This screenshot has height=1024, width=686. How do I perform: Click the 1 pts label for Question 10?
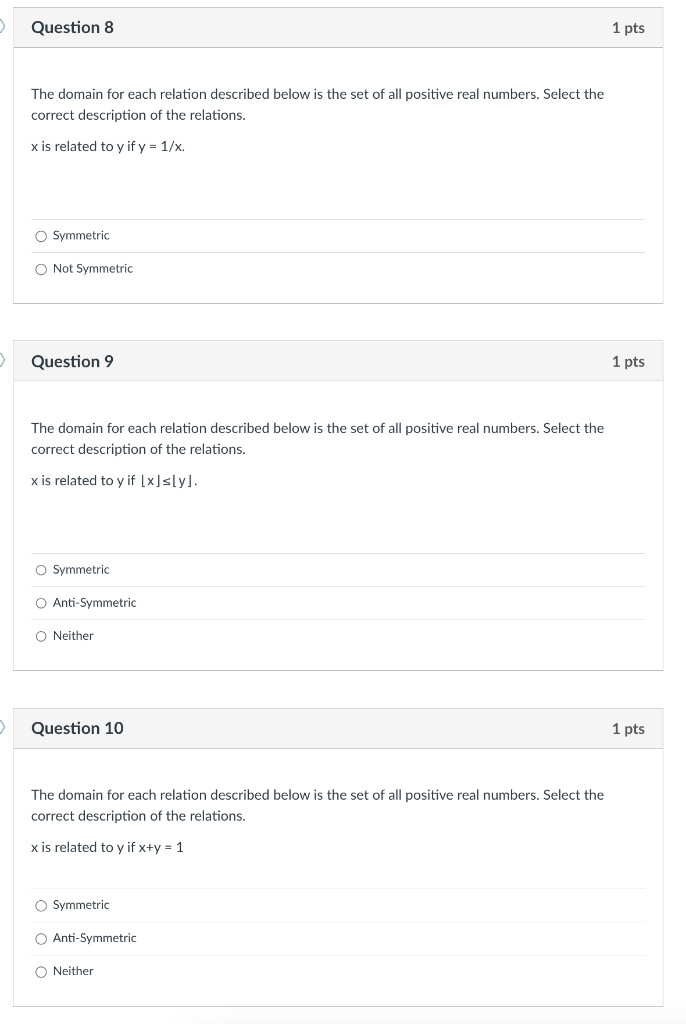coord(628,728)
